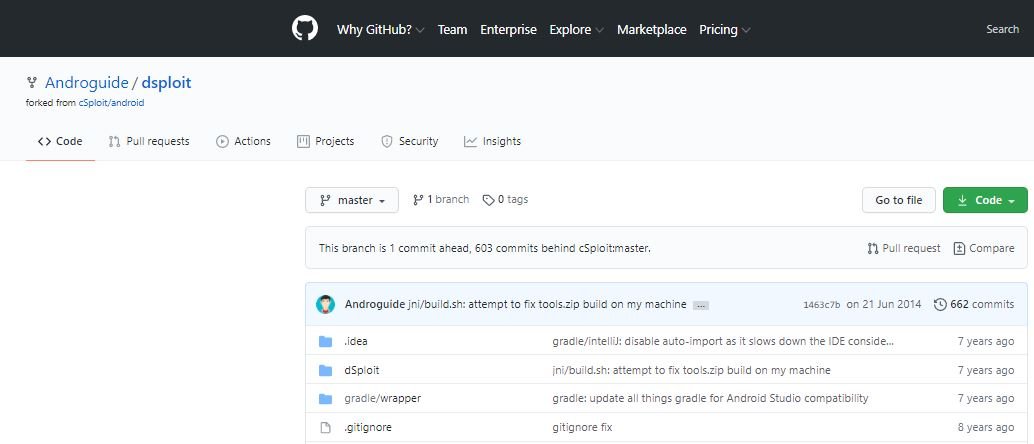Click the .idea folder icon
The width and height of the screenshot is (1034, 444).
tap(325, 341)
